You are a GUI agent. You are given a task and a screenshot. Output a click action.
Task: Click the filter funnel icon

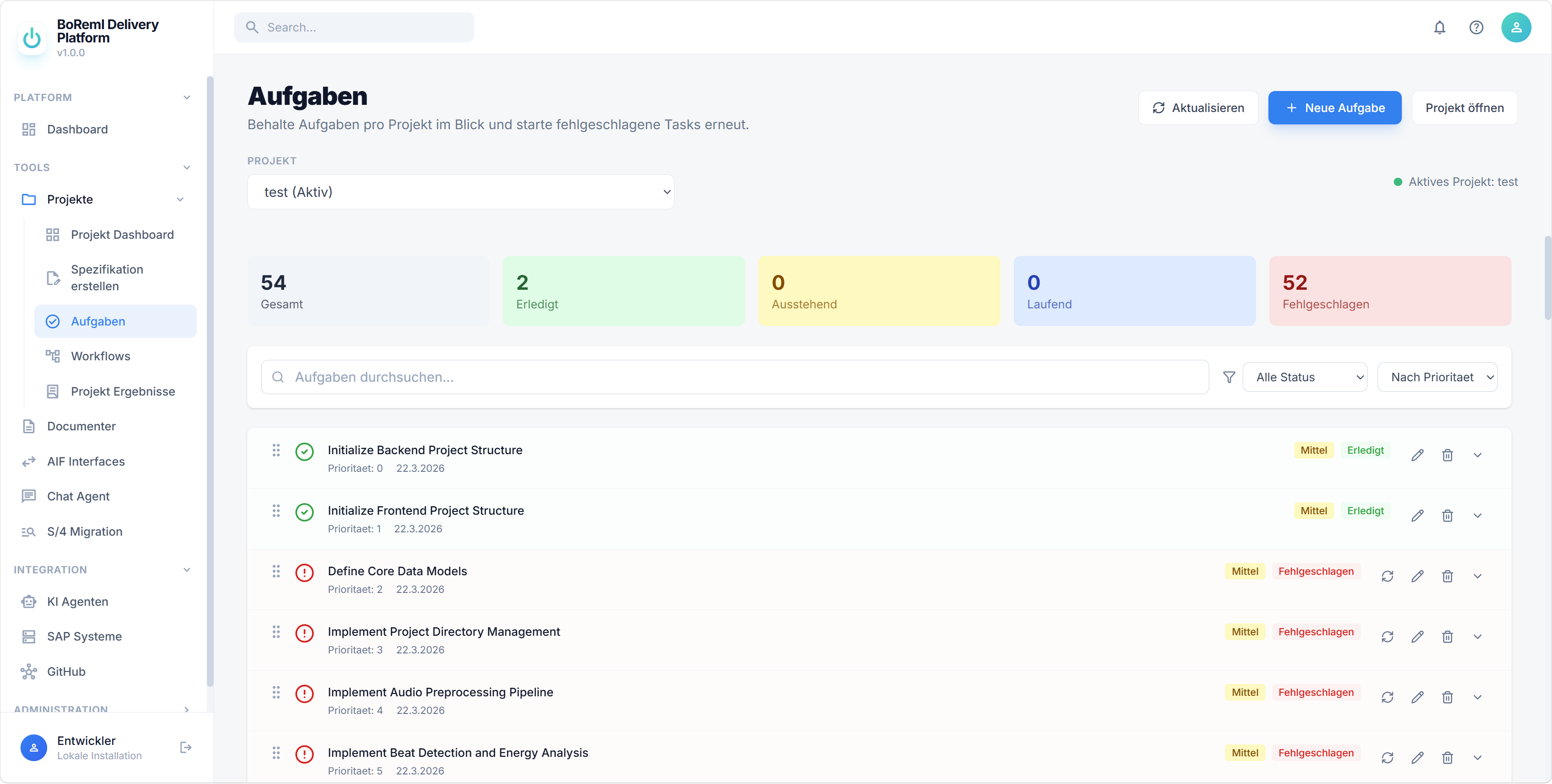[1229, 377]
